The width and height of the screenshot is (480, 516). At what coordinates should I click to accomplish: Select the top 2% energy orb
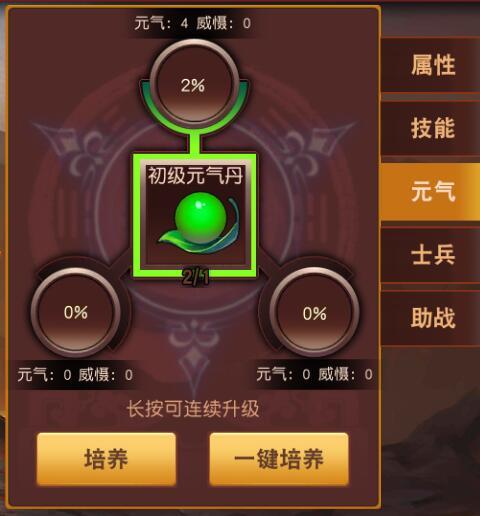point(194,84)
